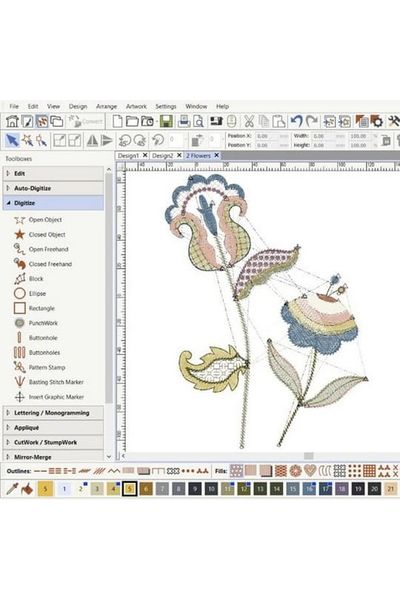Click the Redo arrow icon
Screen dimensions: 400x600
(312, 121)
